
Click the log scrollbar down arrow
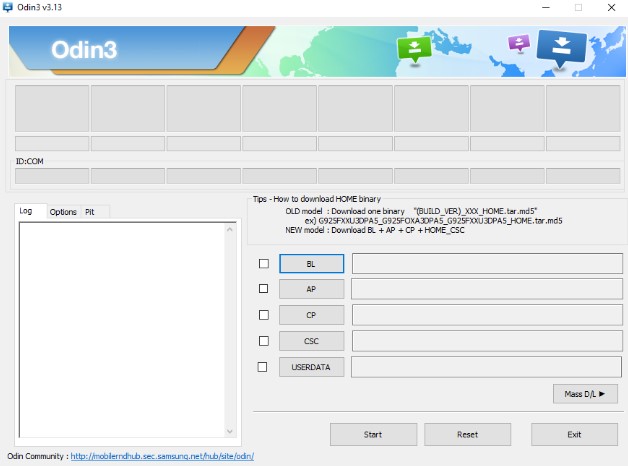231,432
